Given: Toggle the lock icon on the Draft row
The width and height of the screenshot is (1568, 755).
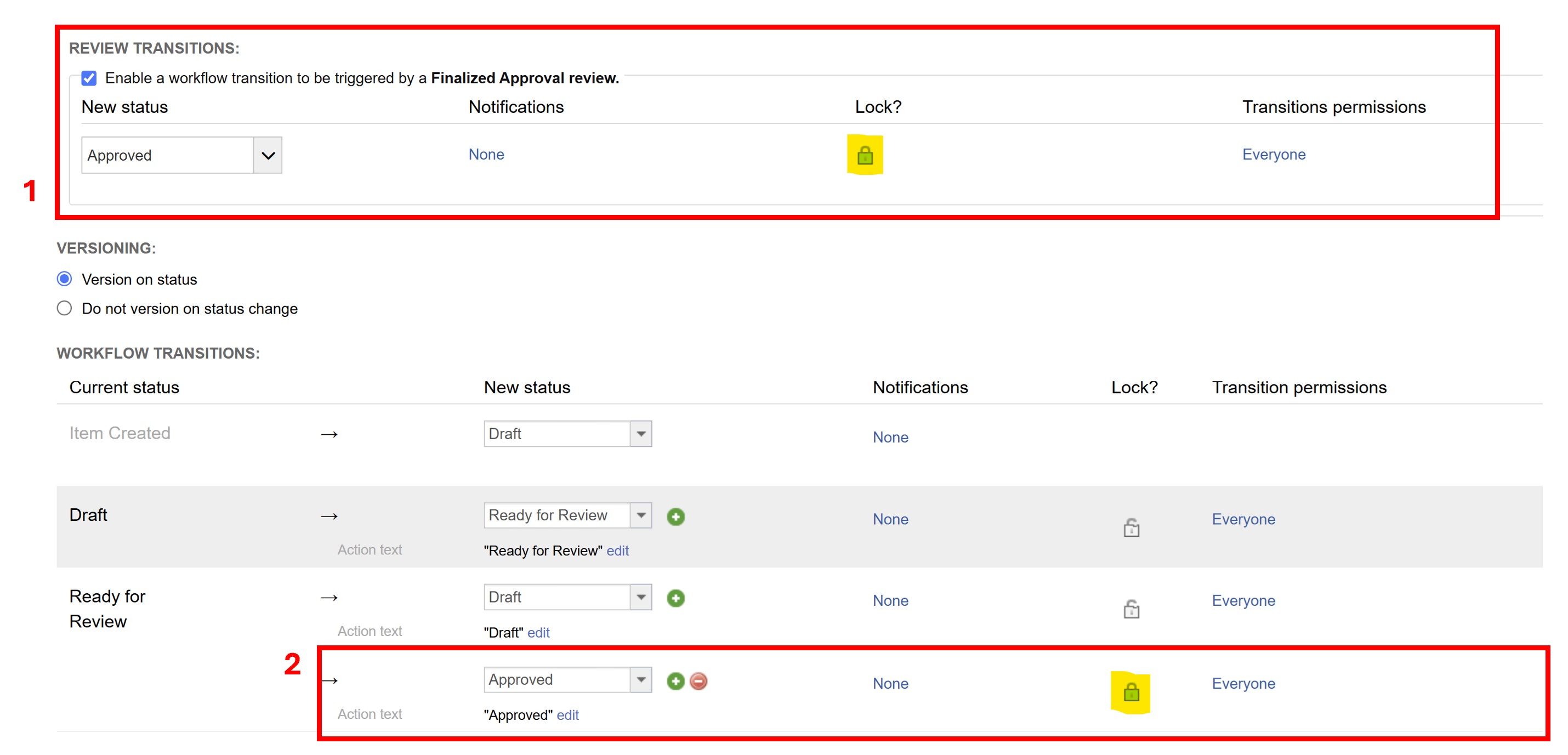Looking at the screenshot, I should [1131, 527].
